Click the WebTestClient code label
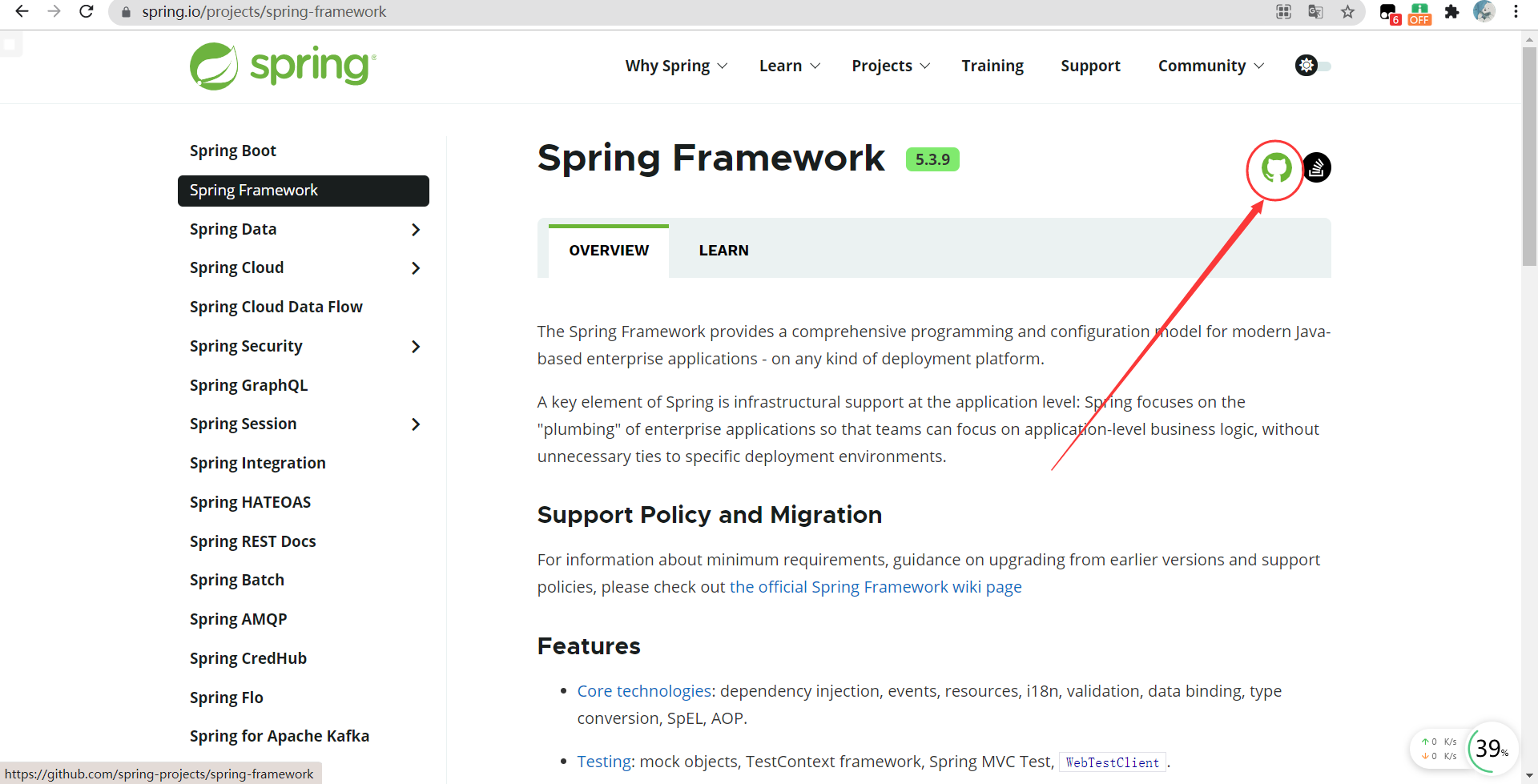The image size is (1538, 784). pyautogui.click(x=1112, y=762)
